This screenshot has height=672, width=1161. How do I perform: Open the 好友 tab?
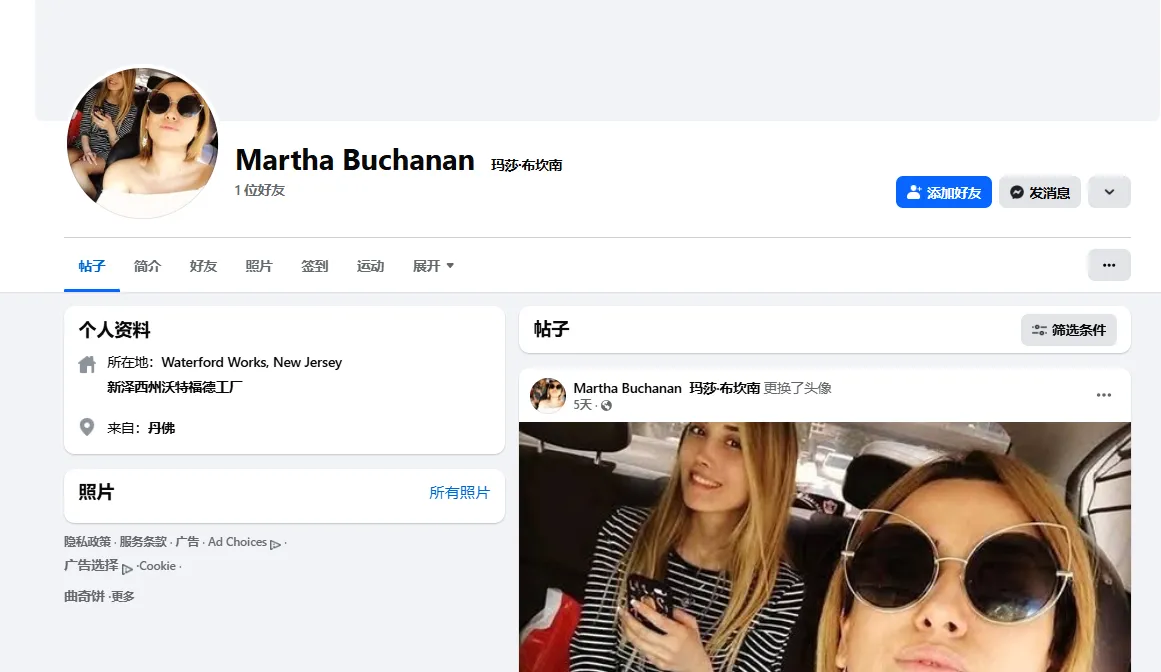[203, 266]
